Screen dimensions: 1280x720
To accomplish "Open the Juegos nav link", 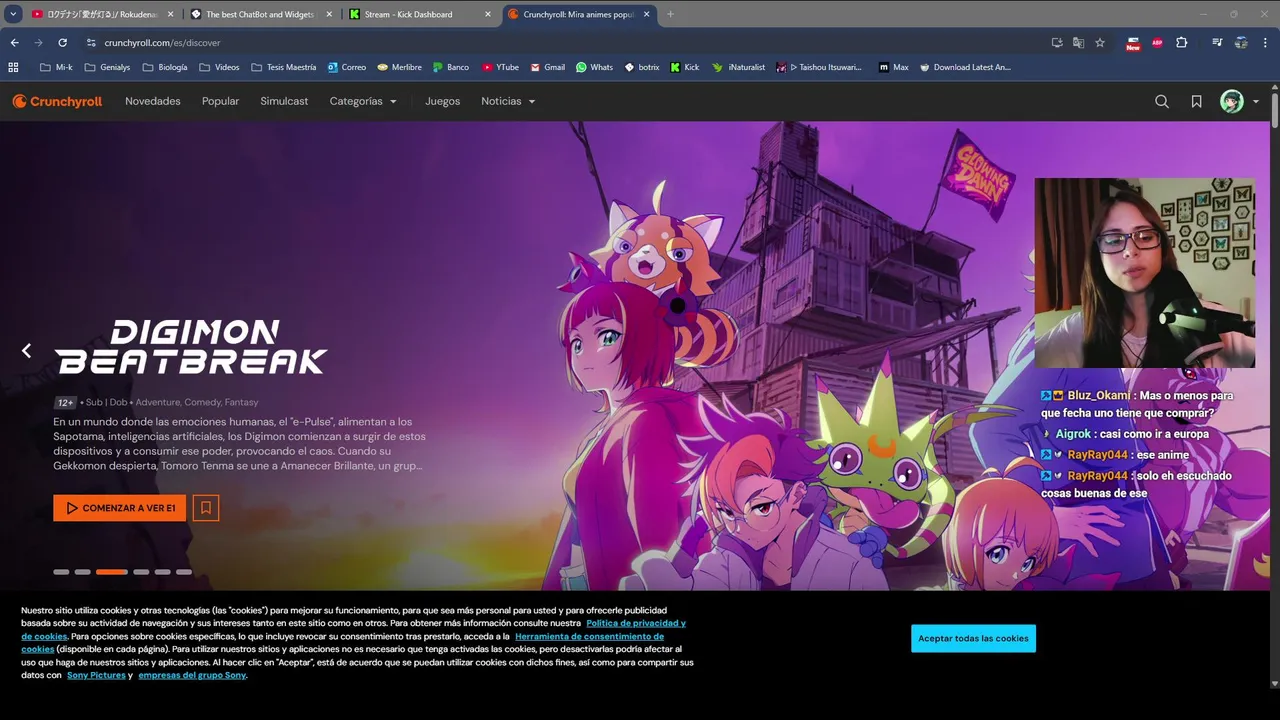I will pyautogui.click(x=442, y=101).
